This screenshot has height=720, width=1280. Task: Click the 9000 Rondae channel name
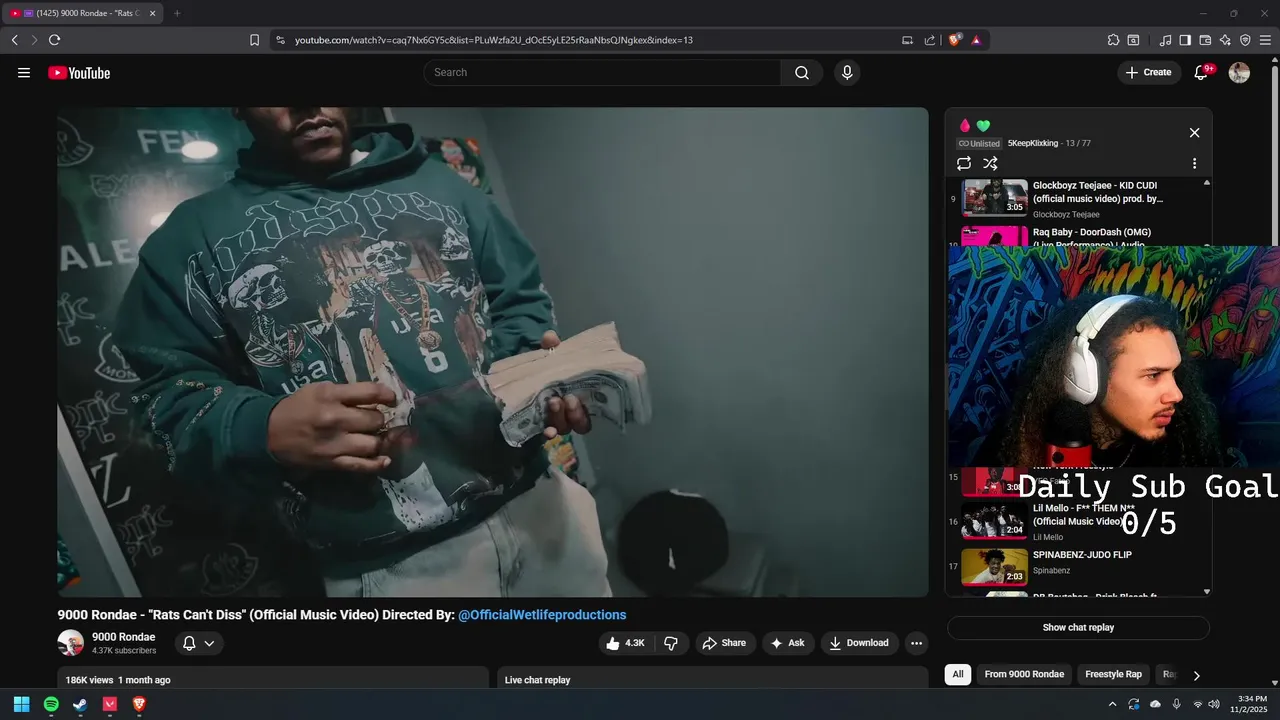tap(123, 637)
